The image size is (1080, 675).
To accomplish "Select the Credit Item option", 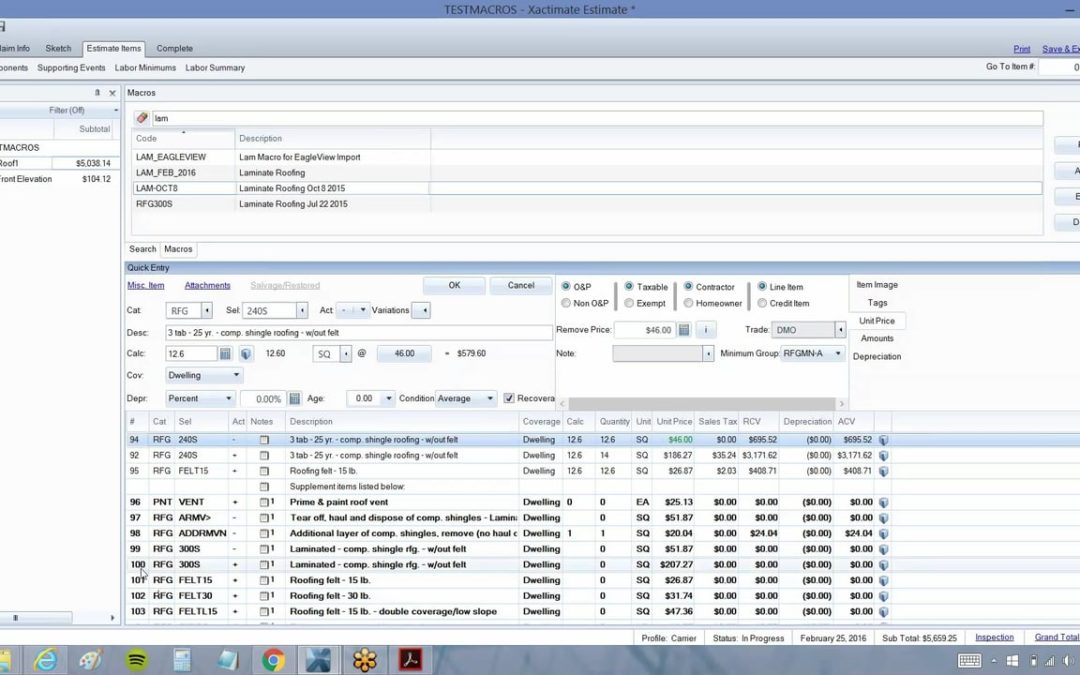I will tap(762, 303).
